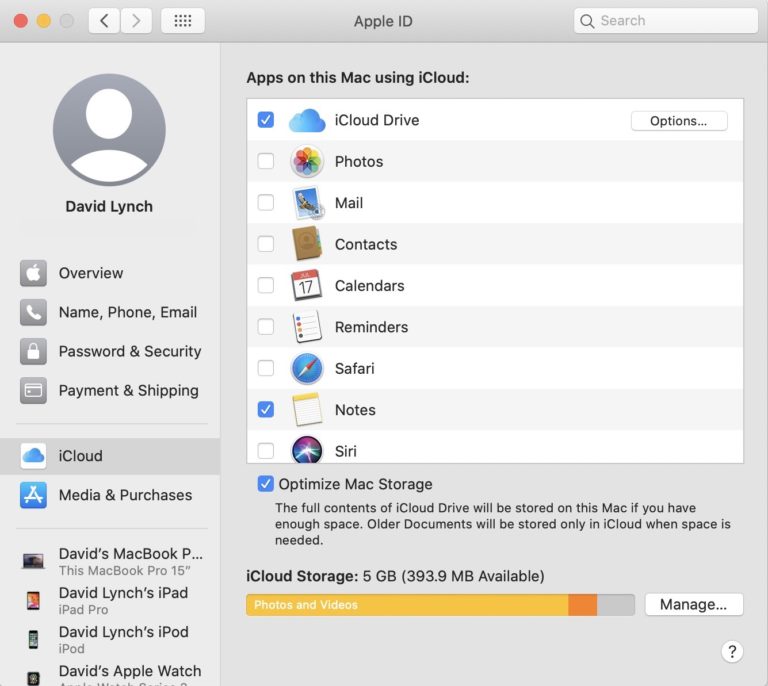Click the David Lynch profile avatar

[109, 130]
